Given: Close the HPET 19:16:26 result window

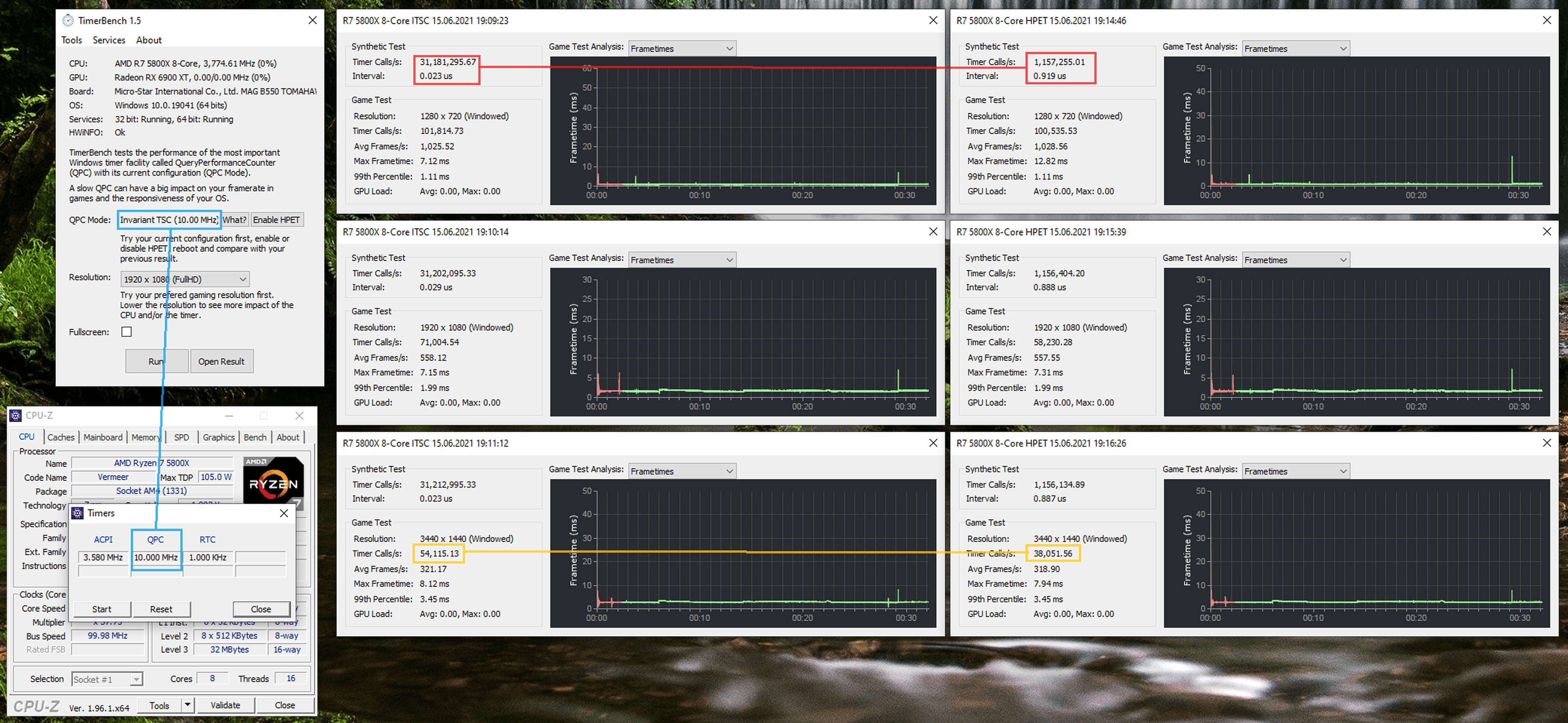Looking at the screenshot, I should pyautogui.click(x=1547, y=444).
